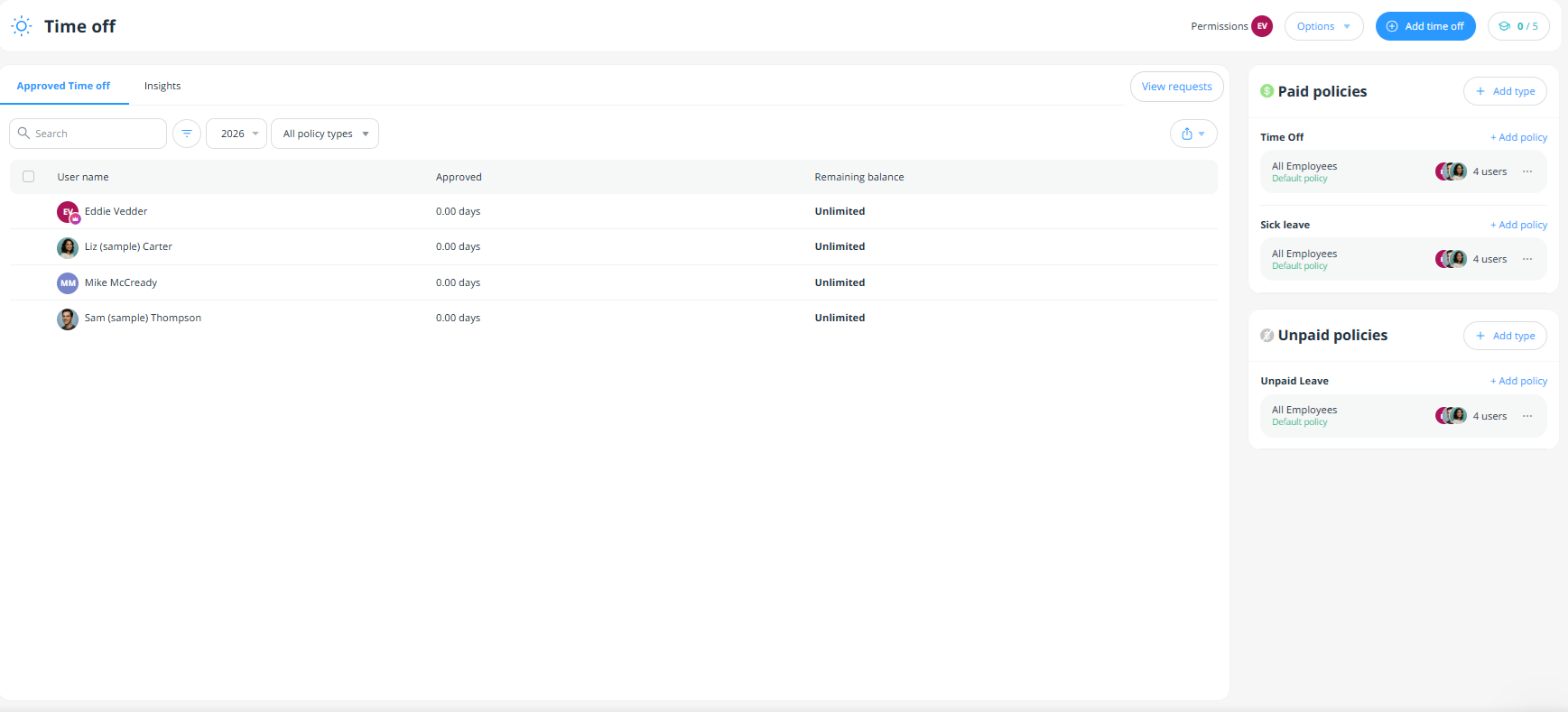Click the View requests button

(x=1176, y=87)
